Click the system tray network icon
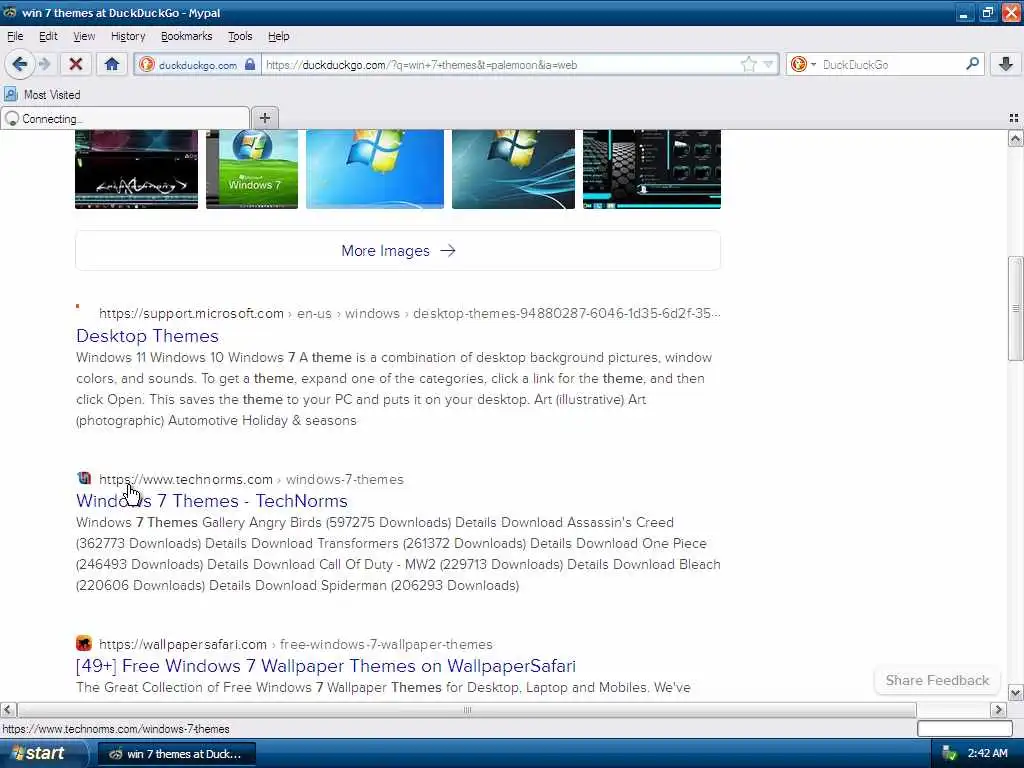1024x768 pixels. pos(948,754)
